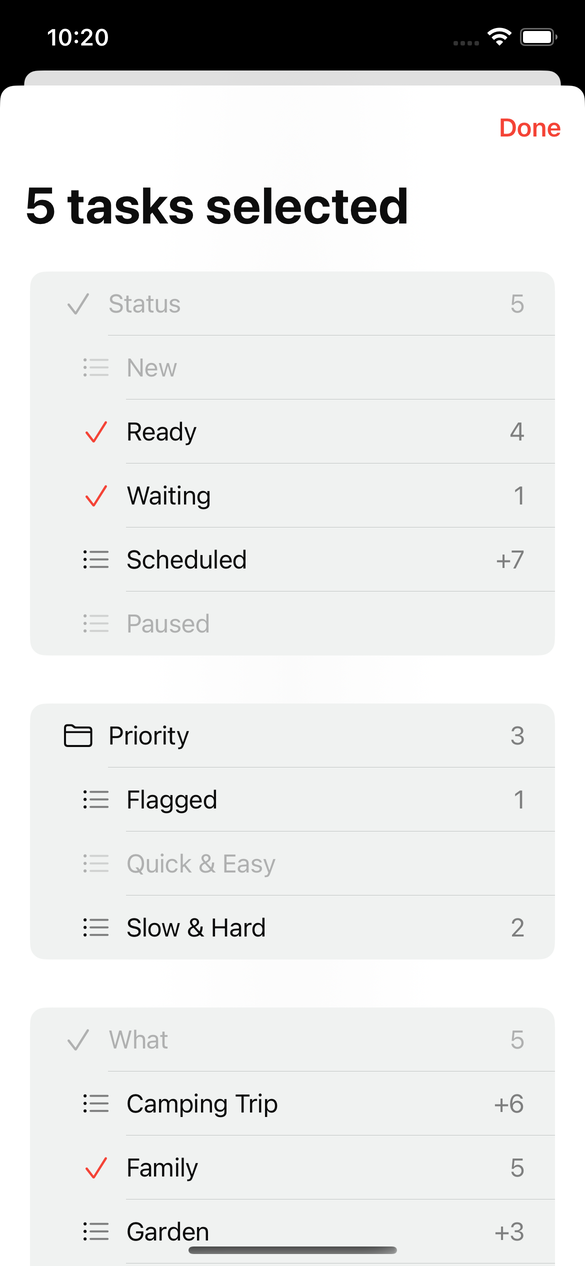Click the list icon next to Camping Trip

[x=95, y=1104]
